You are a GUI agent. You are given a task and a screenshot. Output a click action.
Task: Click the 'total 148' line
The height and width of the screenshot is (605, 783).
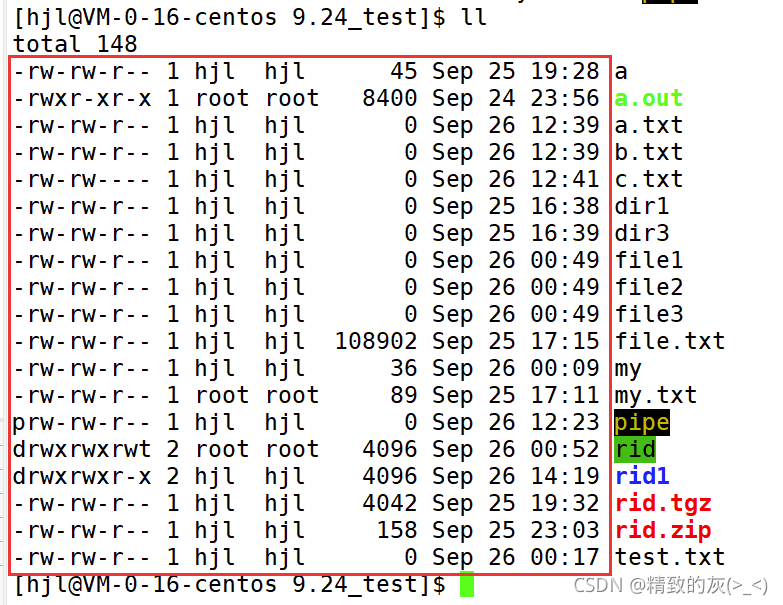point(75,44)
